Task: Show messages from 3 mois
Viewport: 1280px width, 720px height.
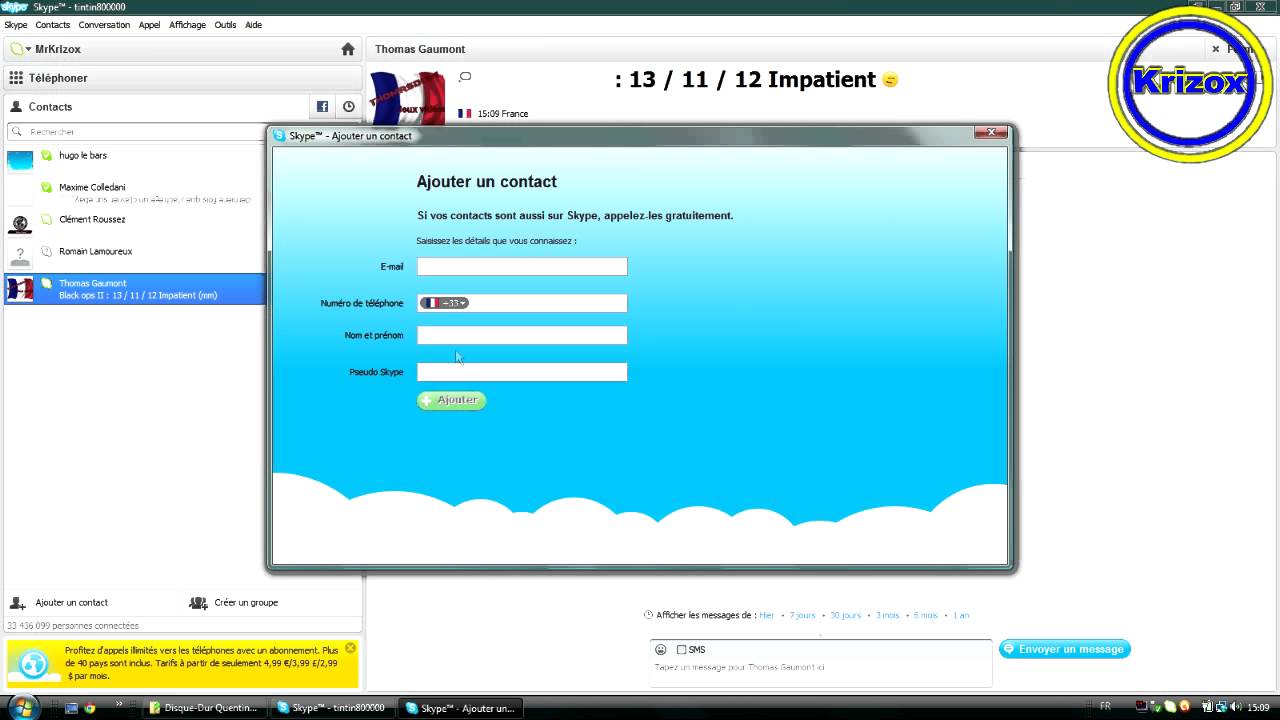Action: tap(888, 615)
